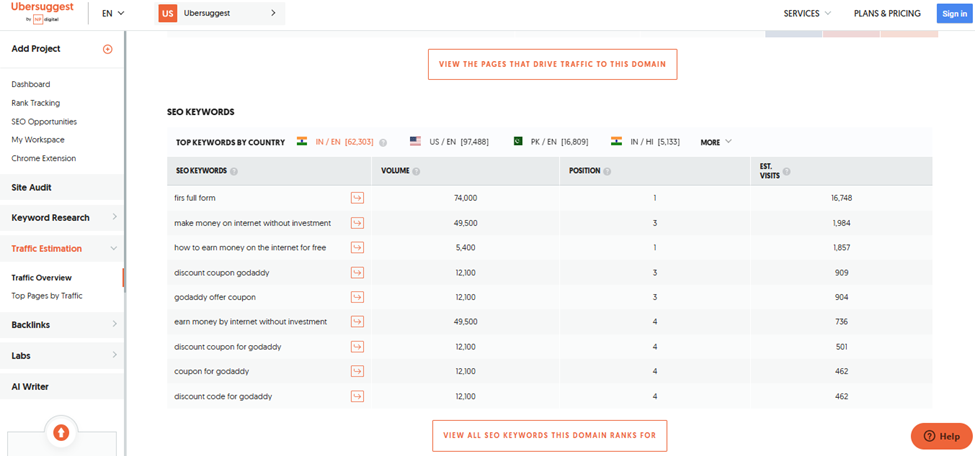Click View the pages that drive traffic button
Viewport: 975px width, 456px height.
552,64
